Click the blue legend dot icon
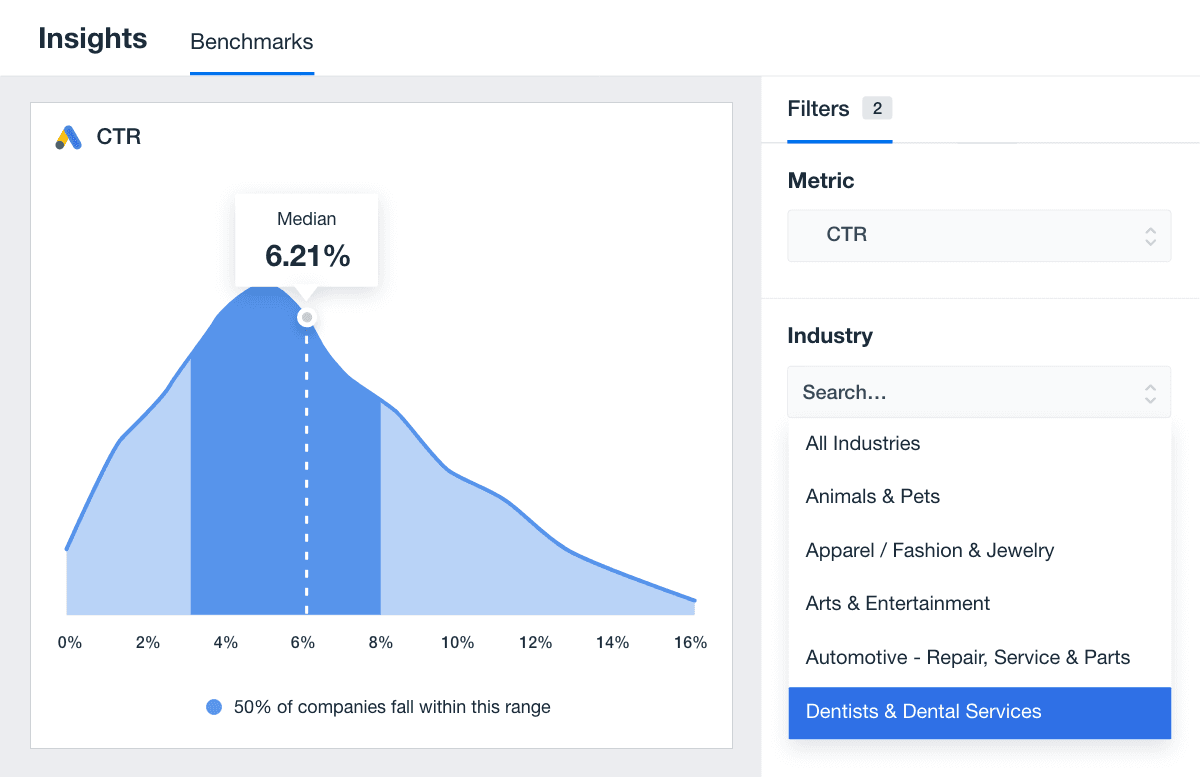Image resolution: width=1200 pixels, height=777 pixels. pyautogui.click(x=214, y=707)
